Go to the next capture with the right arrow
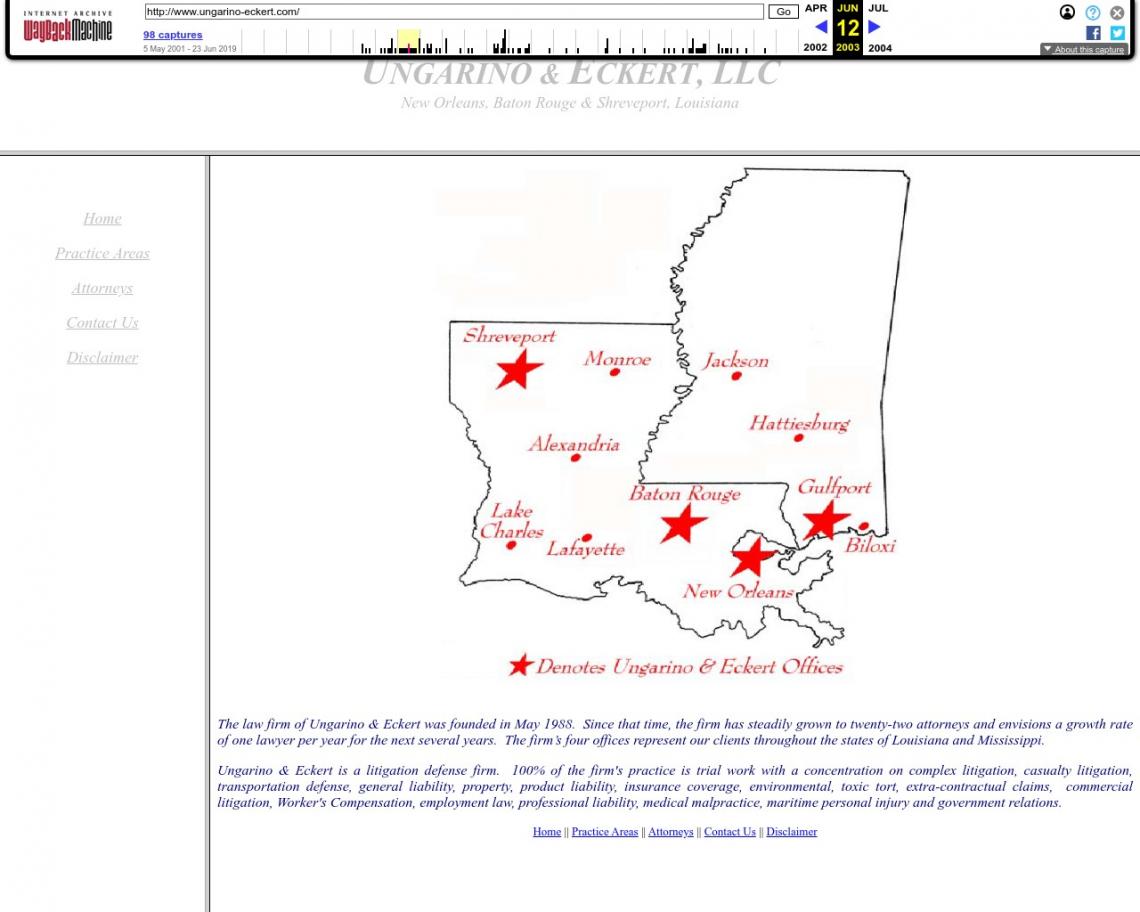The width and height of the screenshot is (1140, 912). (875, 27)
